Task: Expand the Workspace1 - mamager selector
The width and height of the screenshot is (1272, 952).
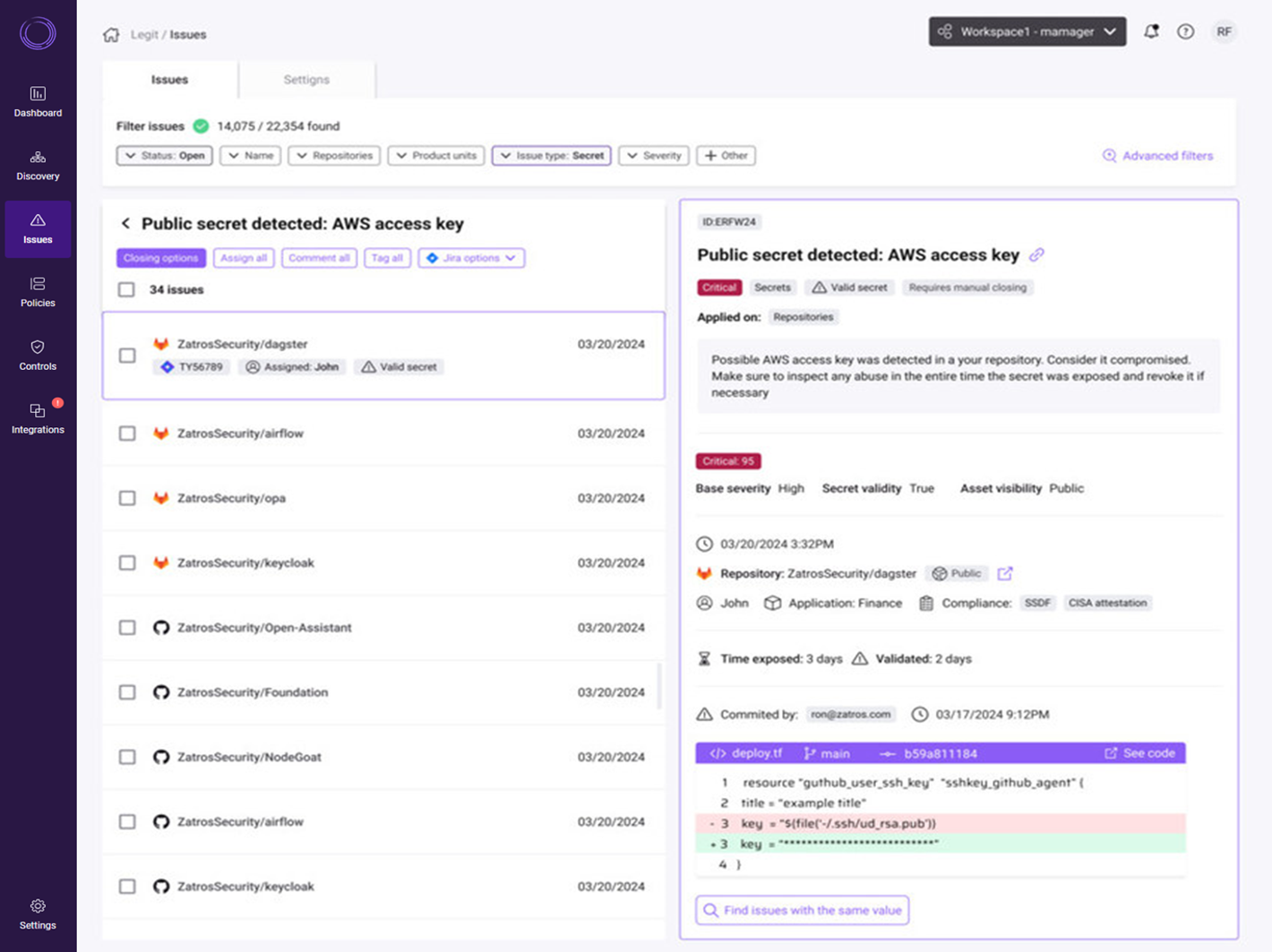Action: [x=1027, y=31]
